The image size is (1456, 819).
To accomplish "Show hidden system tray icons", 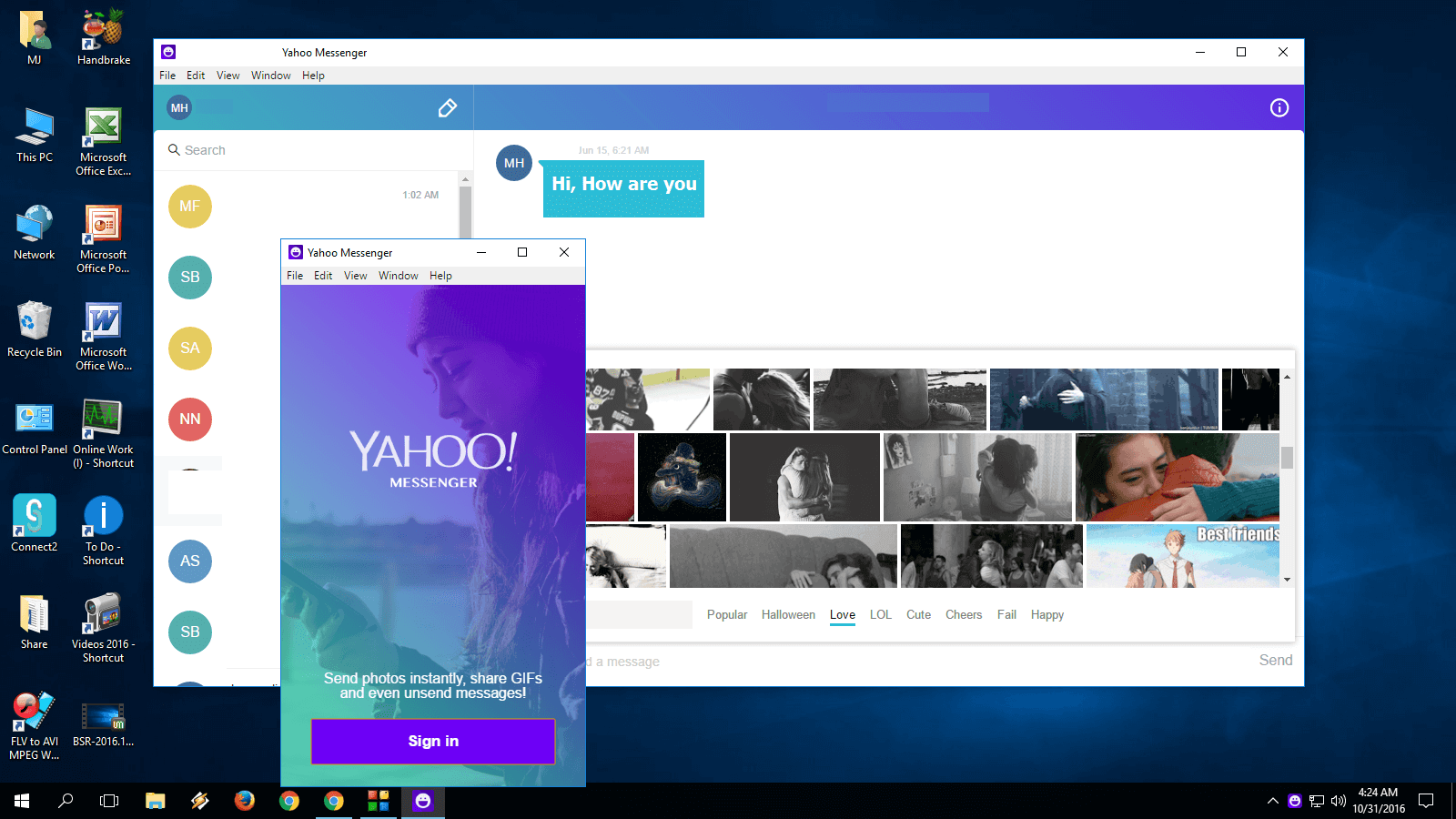I will 1272,801.
